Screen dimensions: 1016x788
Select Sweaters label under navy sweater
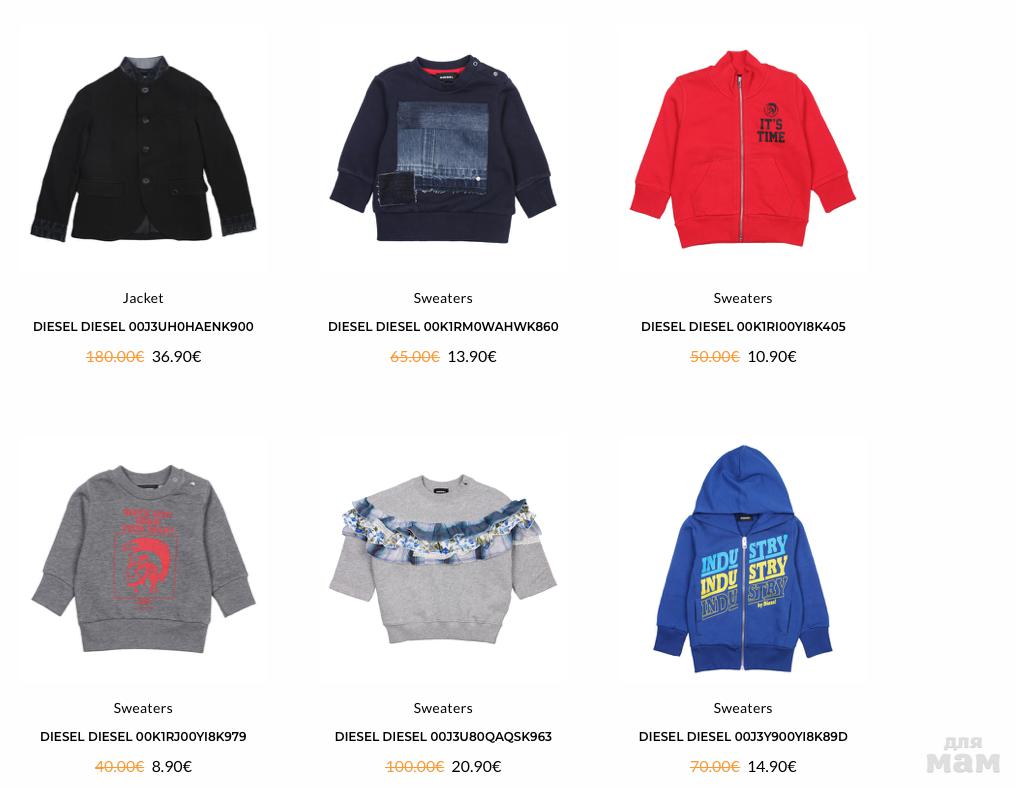point(443,298)
